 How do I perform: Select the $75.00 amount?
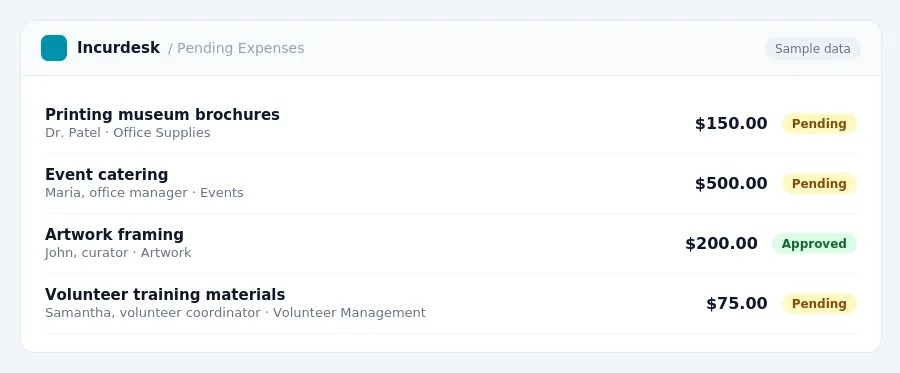(x=736, y=304)
